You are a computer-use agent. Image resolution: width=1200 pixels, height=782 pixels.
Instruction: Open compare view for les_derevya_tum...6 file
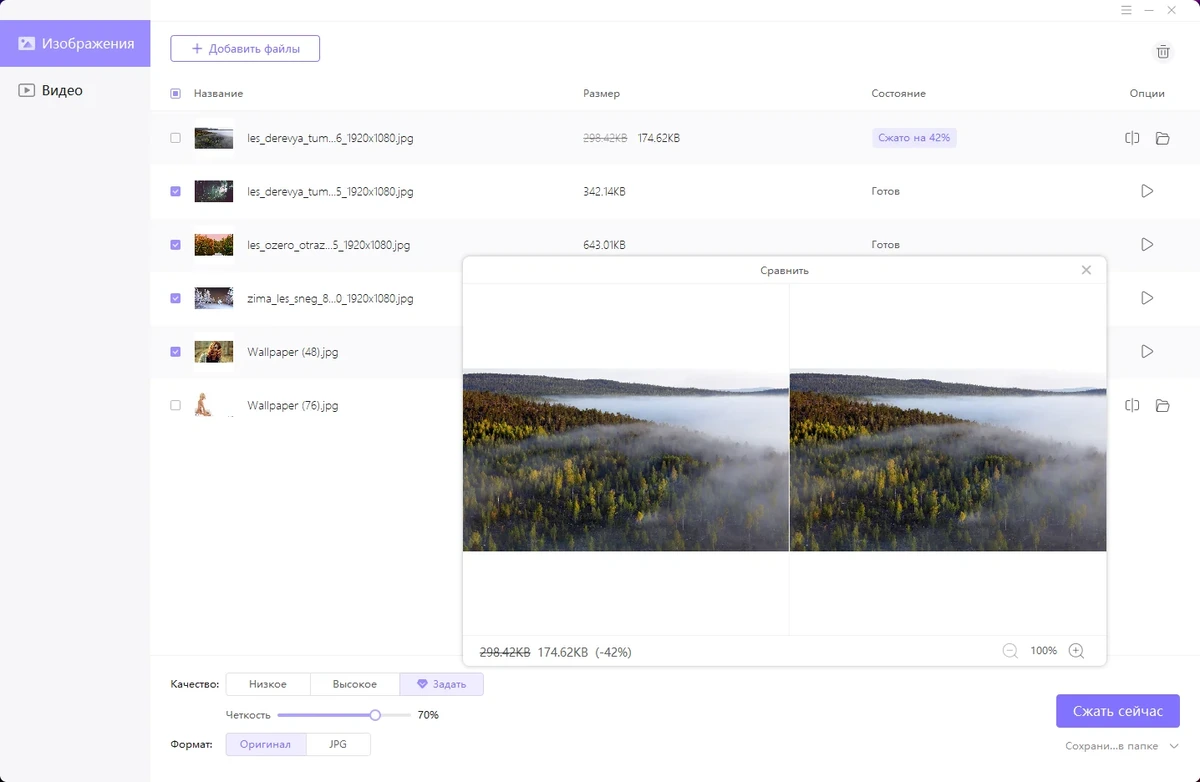[x=1132, y=138]
